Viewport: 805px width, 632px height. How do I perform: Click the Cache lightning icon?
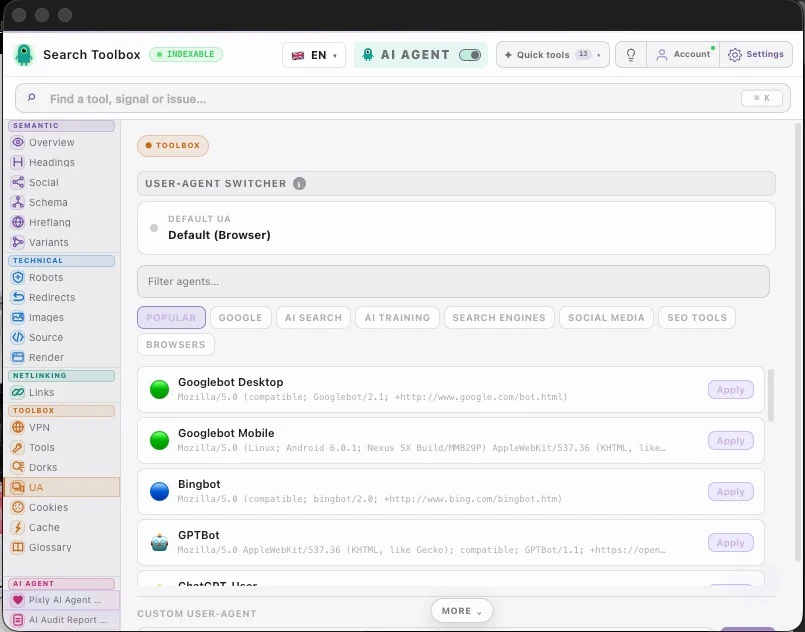(x=18, y=527)
